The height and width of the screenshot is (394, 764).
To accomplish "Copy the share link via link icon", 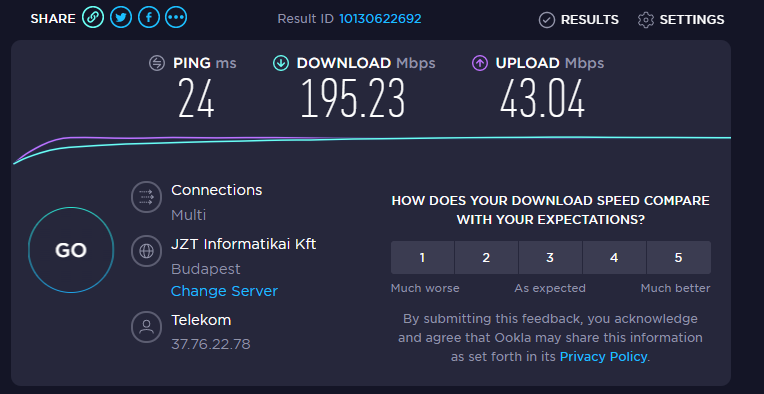I will [x=93, y=18].
